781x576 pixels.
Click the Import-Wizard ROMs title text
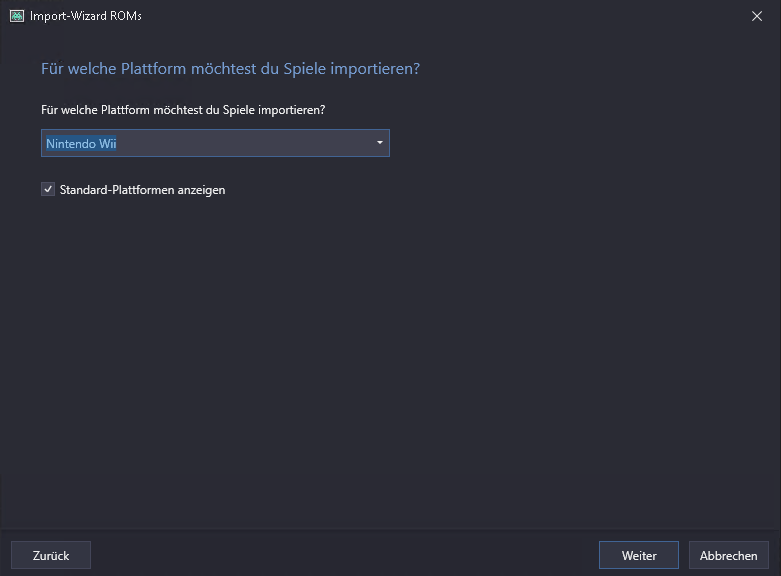tap(79, 16)
